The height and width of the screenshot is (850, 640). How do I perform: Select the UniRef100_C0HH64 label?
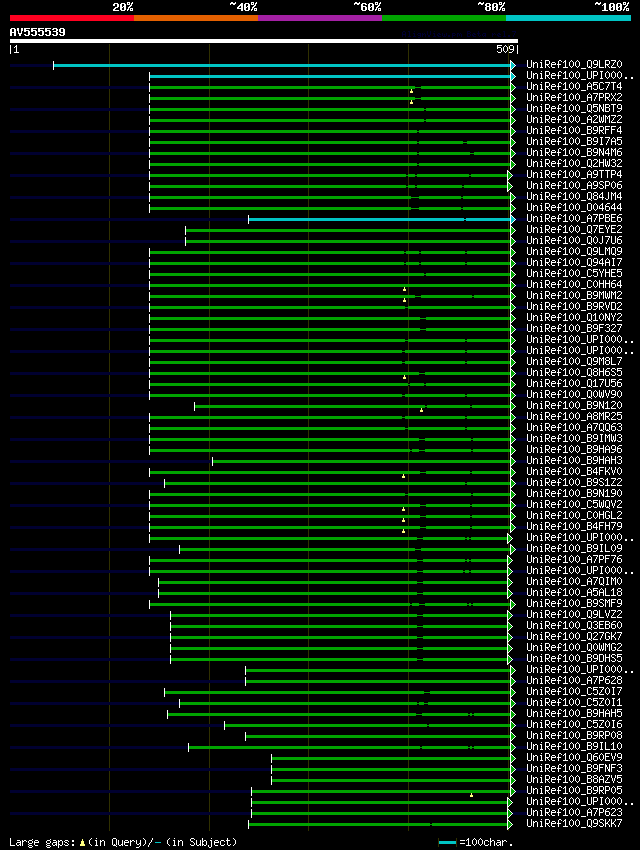(x=574, y=285)
